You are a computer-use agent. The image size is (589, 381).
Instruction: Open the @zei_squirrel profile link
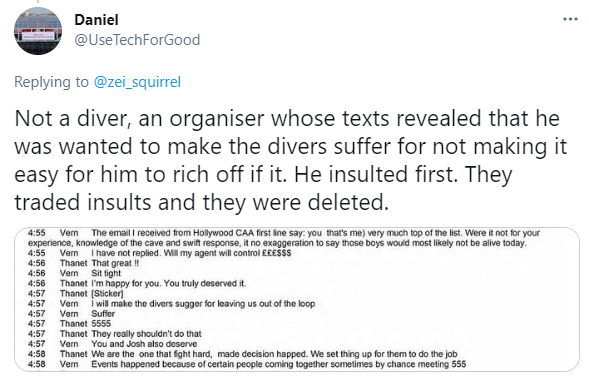[137, 82]
